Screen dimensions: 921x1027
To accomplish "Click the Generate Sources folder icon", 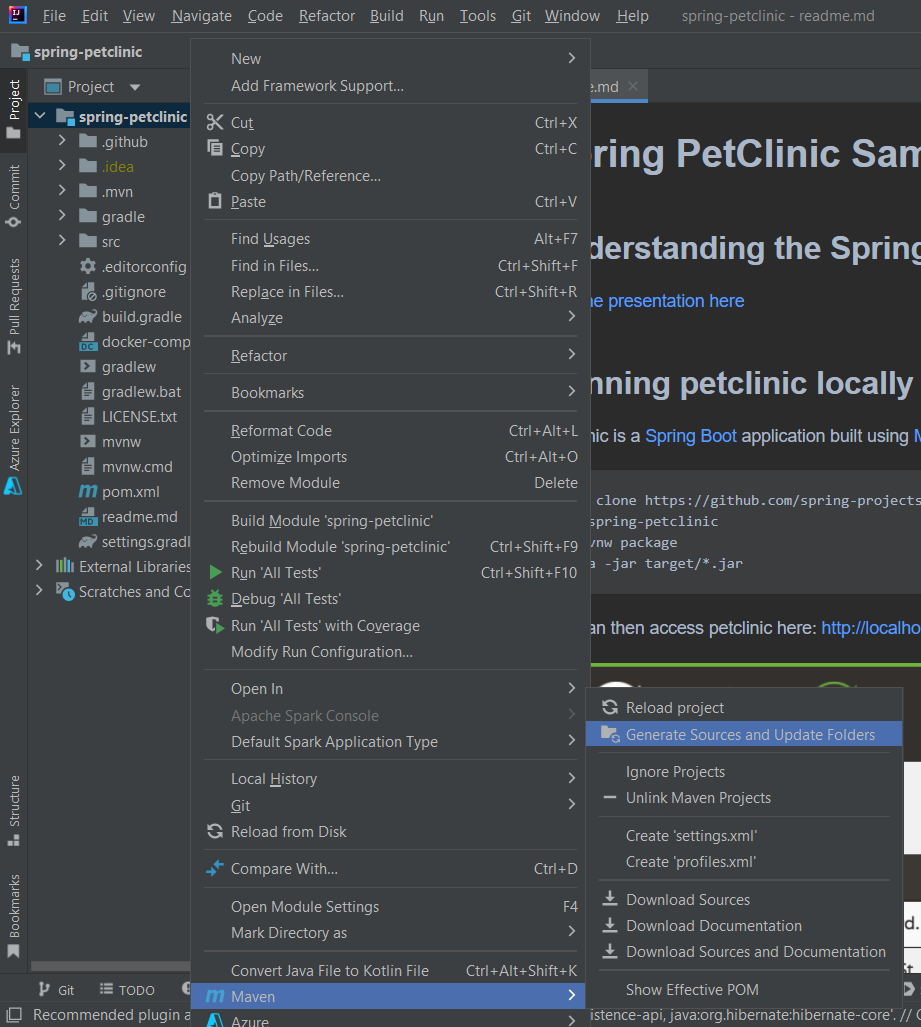I will (x=610, y=734).
